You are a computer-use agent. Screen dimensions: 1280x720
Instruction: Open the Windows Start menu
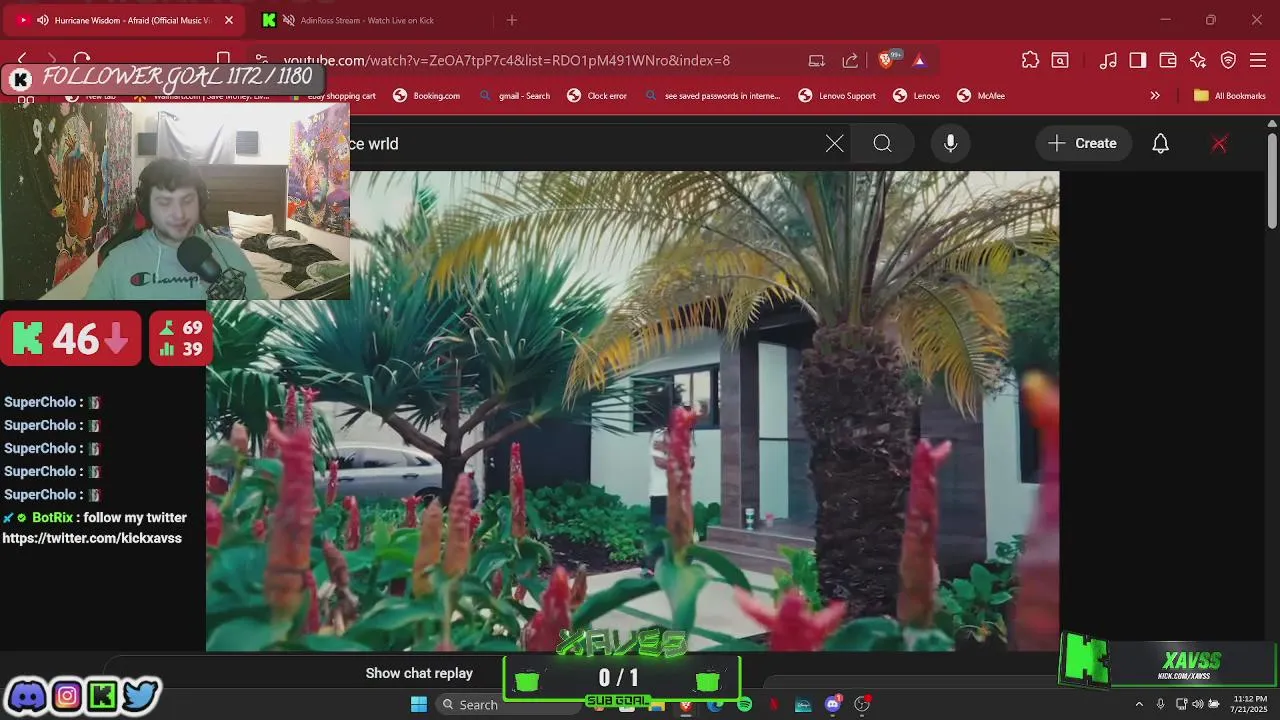(x=419, y=704)
